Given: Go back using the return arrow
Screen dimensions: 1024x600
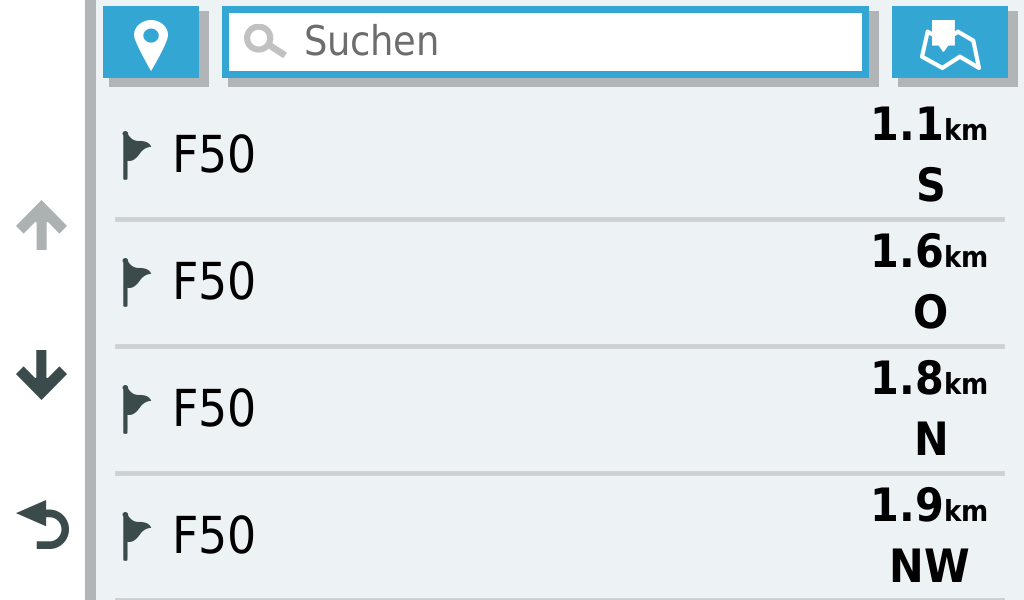Looking at the screenshot, I should click(43, 525).
